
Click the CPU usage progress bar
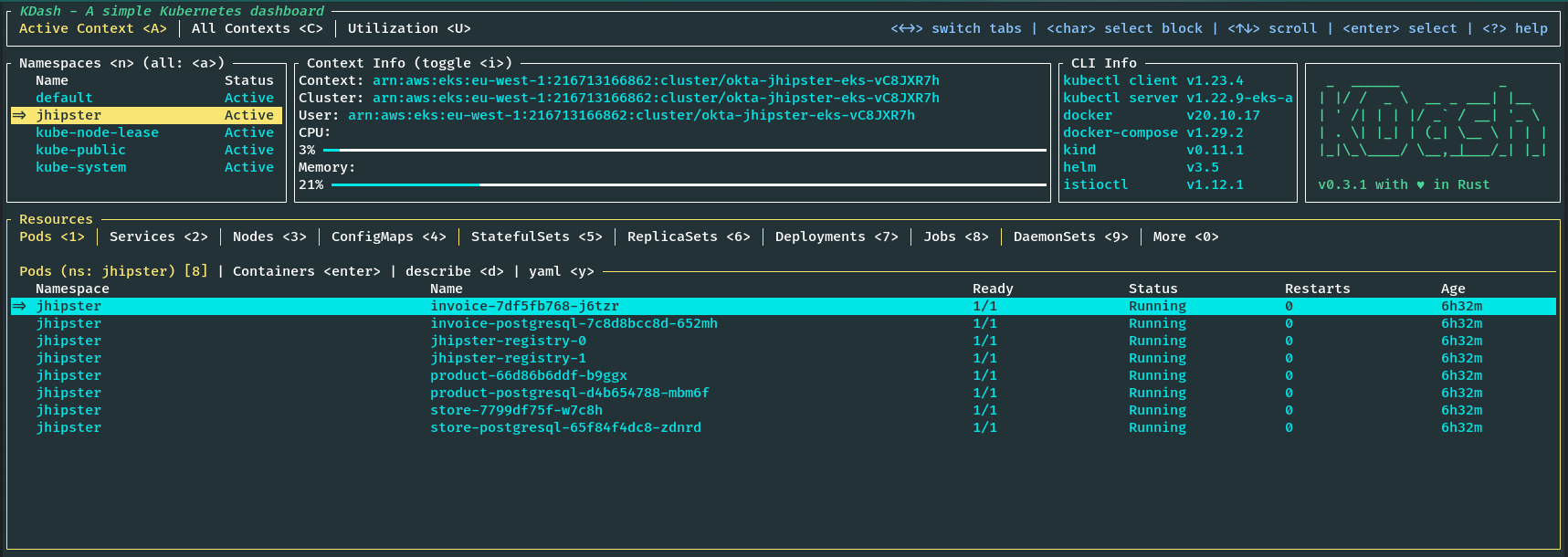coord(685,150)
